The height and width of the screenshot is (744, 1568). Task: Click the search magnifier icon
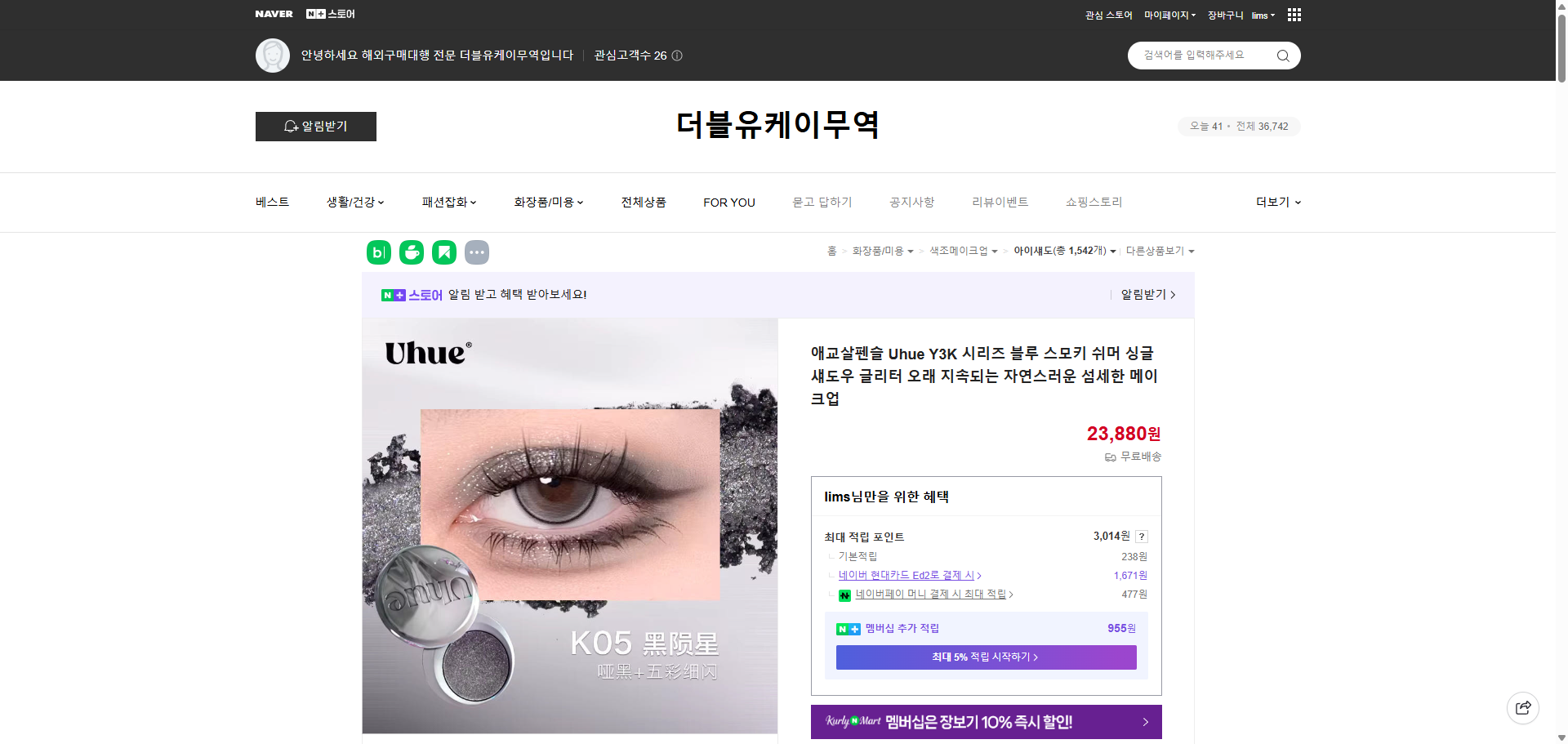[1282, 56]
